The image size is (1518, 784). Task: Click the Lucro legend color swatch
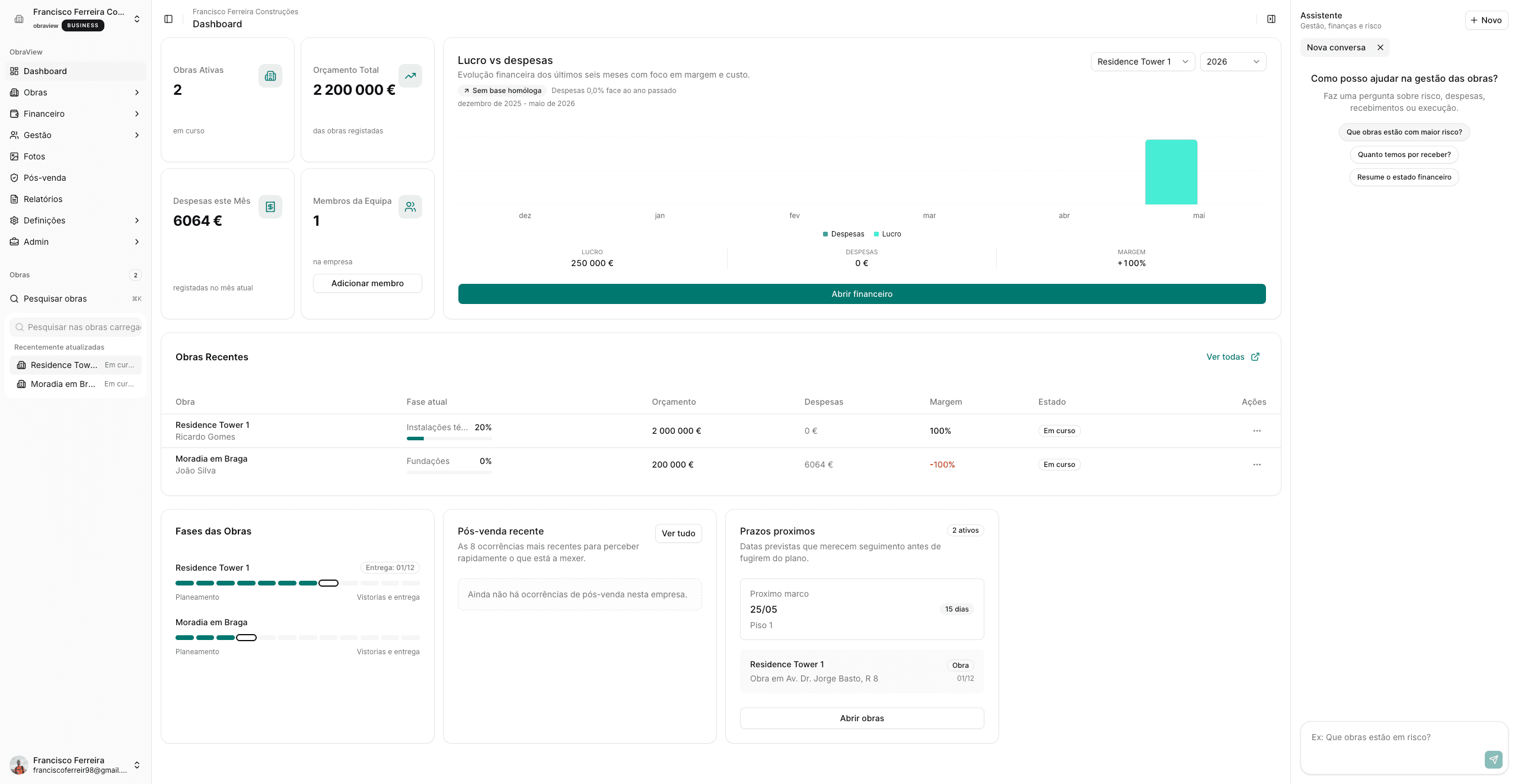[876, 234]
